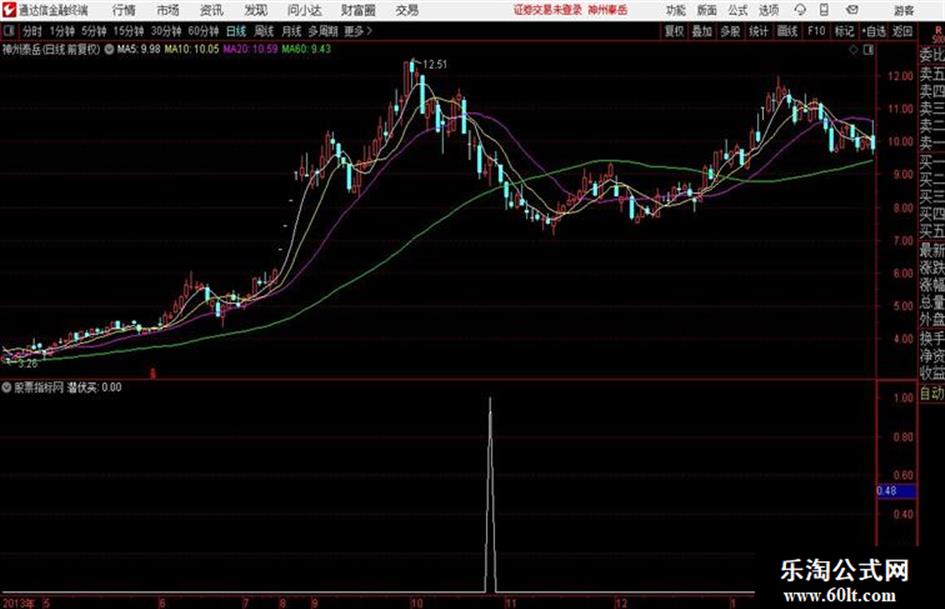Click the yellow MA10: 10.05 label
945x609 pixels.
(x=192, y=49)
